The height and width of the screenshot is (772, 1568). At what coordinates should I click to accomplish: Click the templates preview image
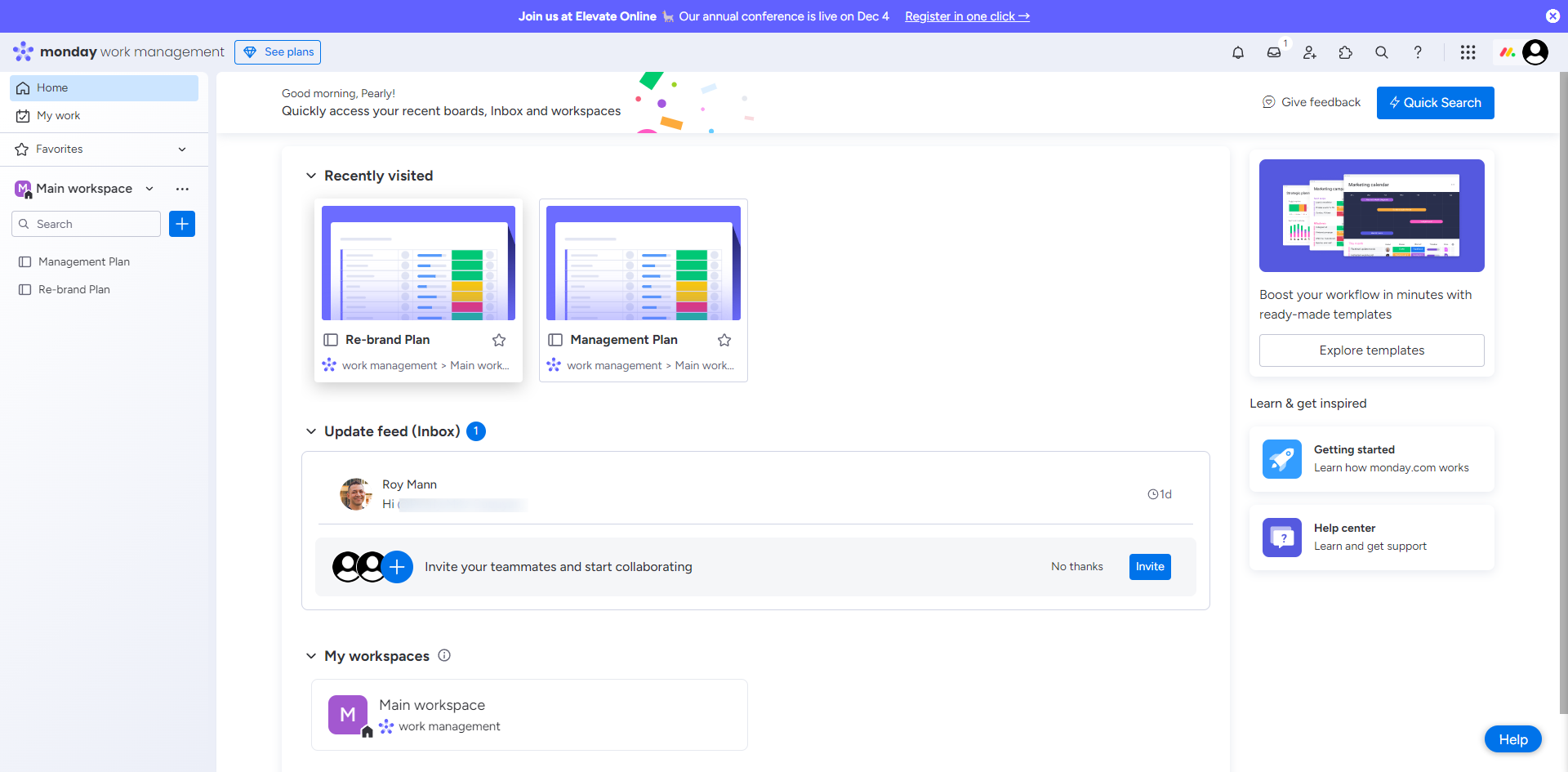(1372, 216)
